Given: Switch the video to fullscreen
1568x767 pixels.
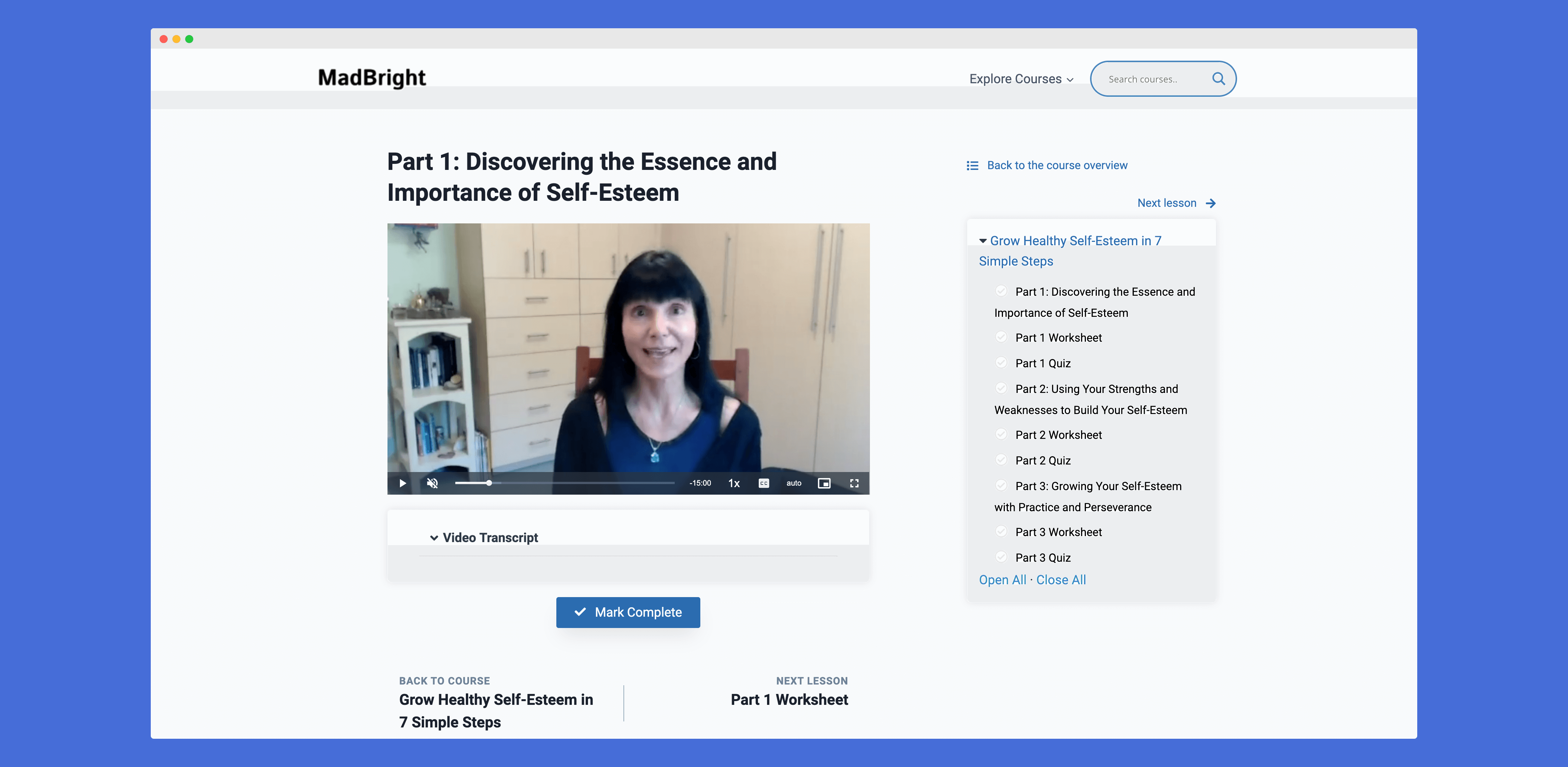Looking at the screenshot, I should click(854, 483).
